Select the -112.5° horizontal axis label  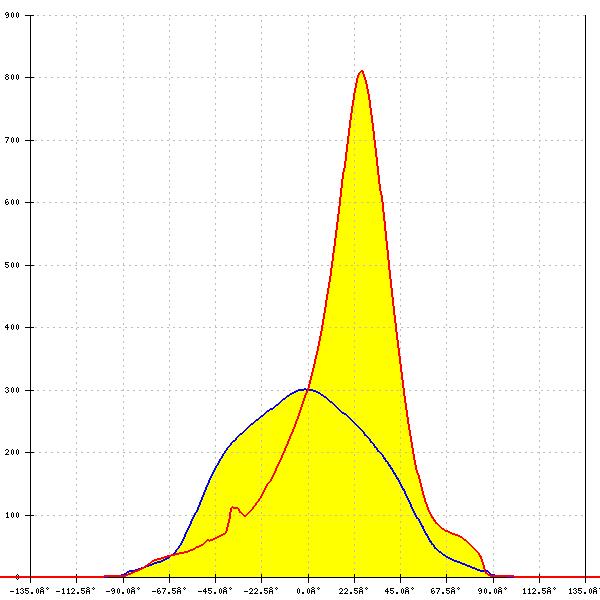(75, 591)
